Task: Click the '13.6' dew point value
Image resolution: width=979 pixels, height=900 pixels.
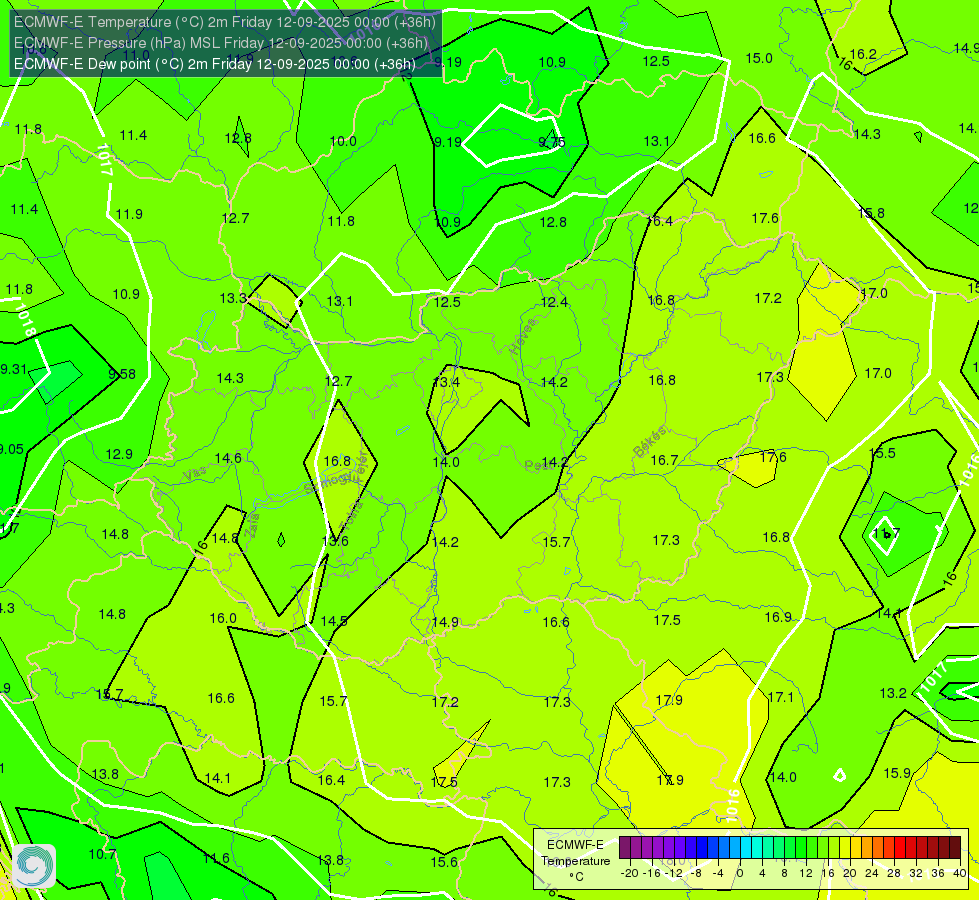Action: 335,541
